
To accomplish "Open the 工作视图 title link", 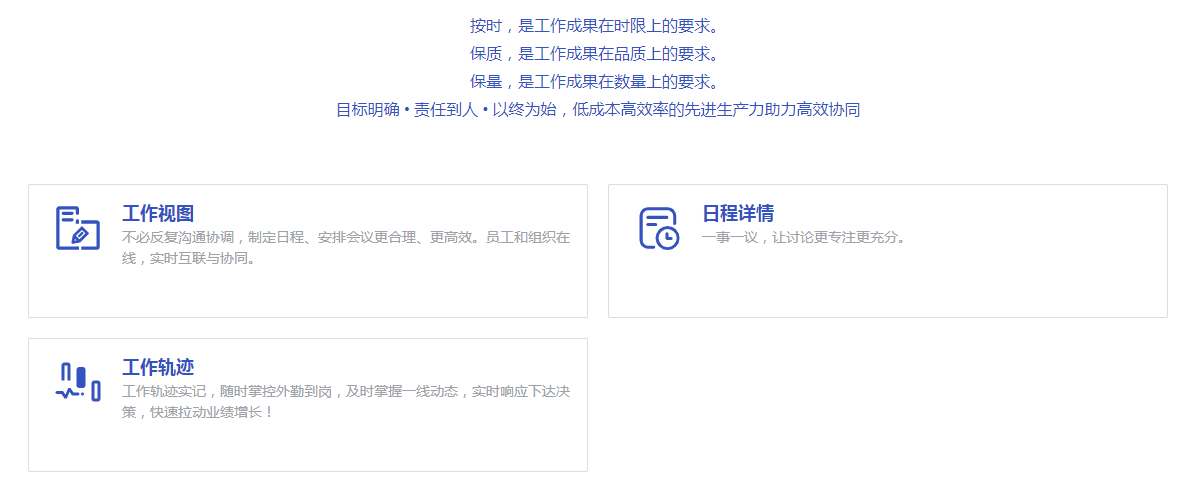I will [157, 213].
